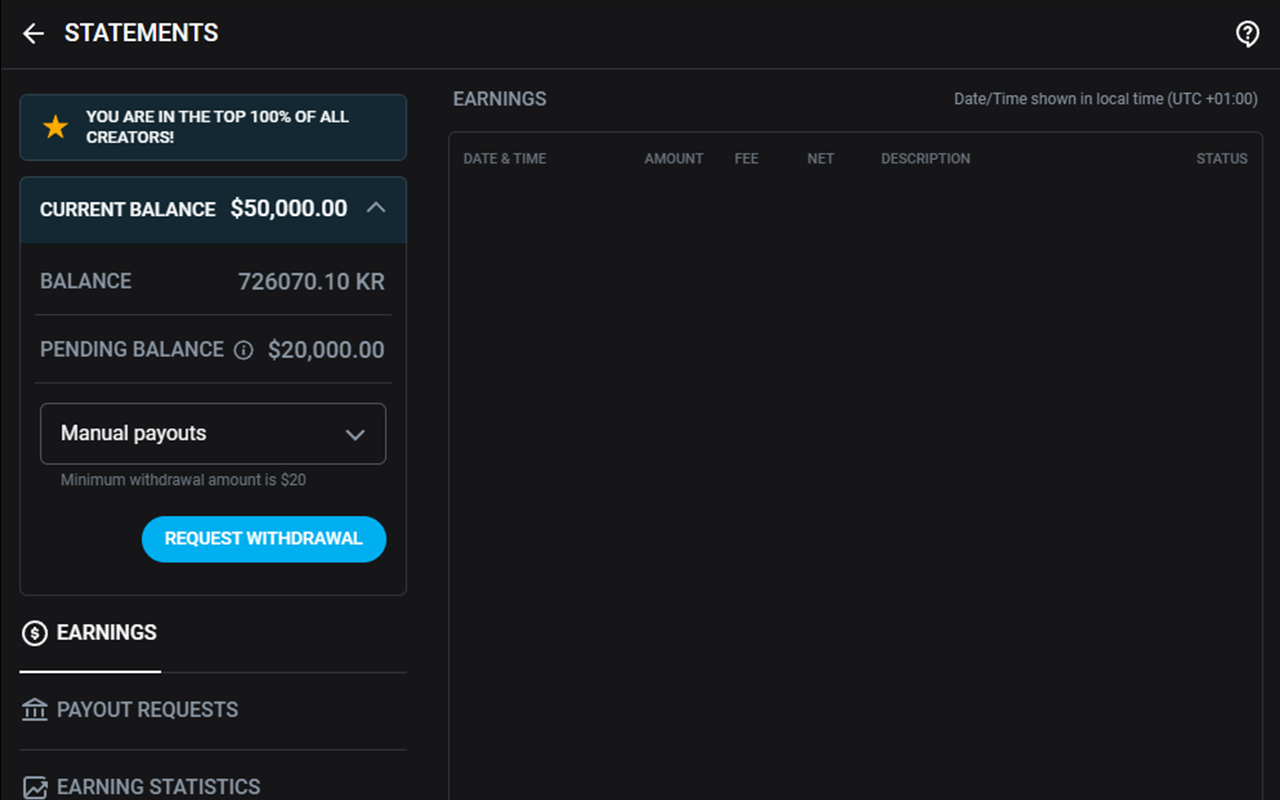Click the top 100% of creators banner
The height and width of the screenshot is (800, 1280).
click(x=213, y=127)
